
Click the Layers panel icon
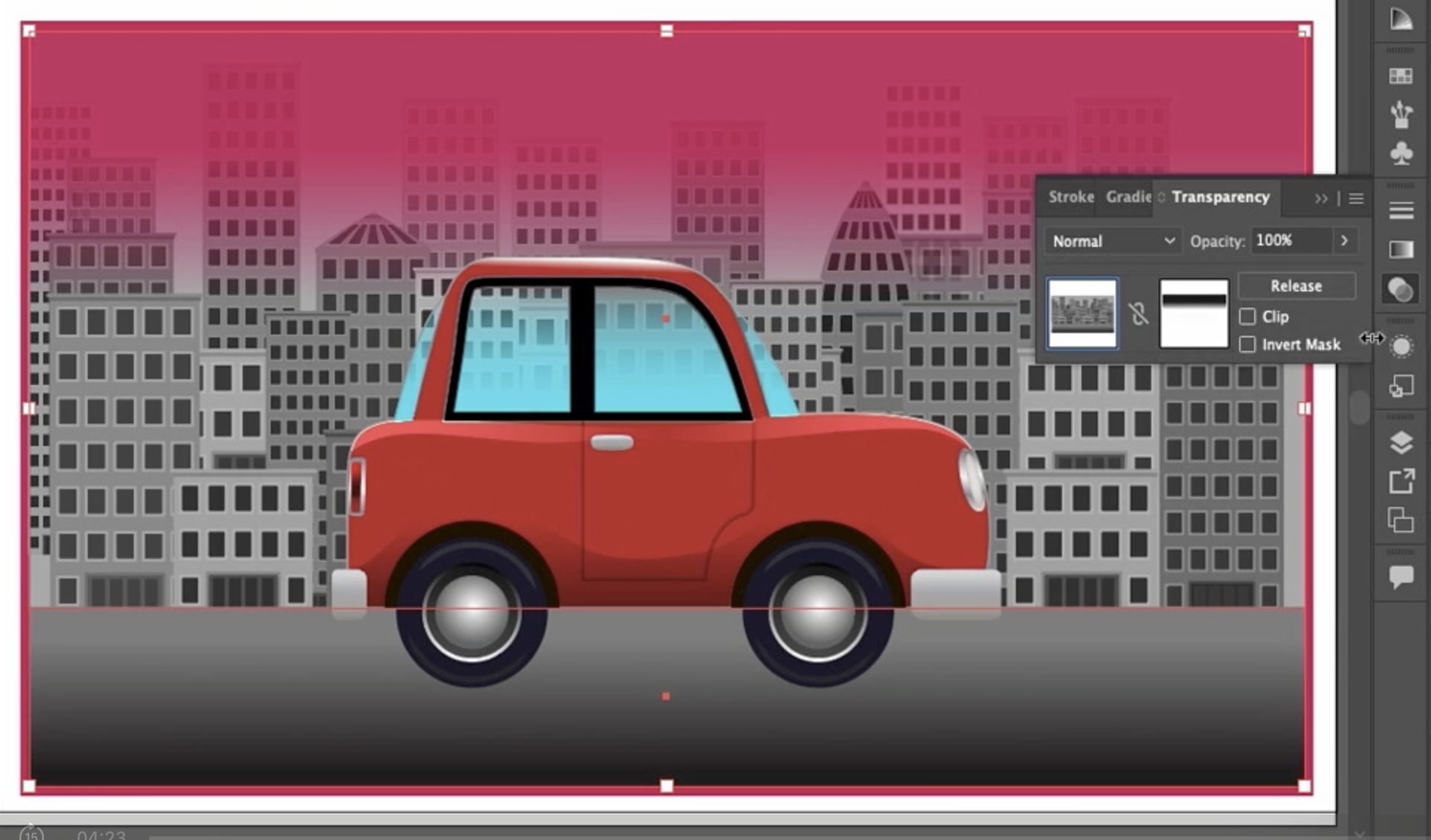point(1401,443)
